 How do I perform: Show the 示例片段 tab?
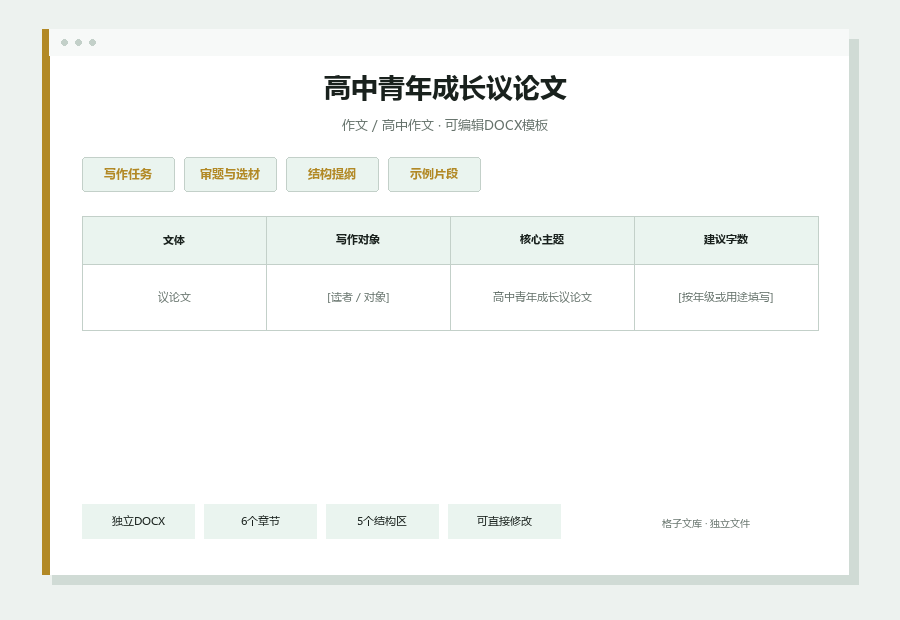point(435,174)
